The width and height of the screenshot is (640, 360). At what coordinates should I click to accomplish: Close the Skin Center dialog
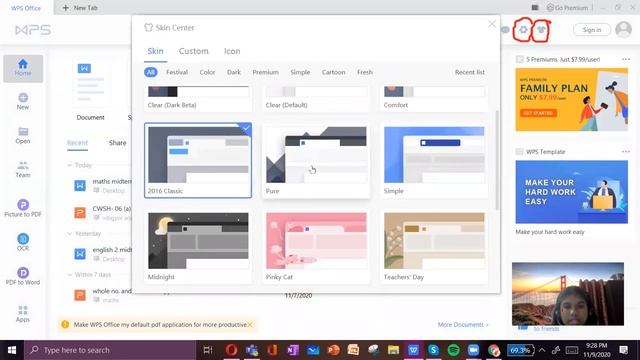coord(492,24)
